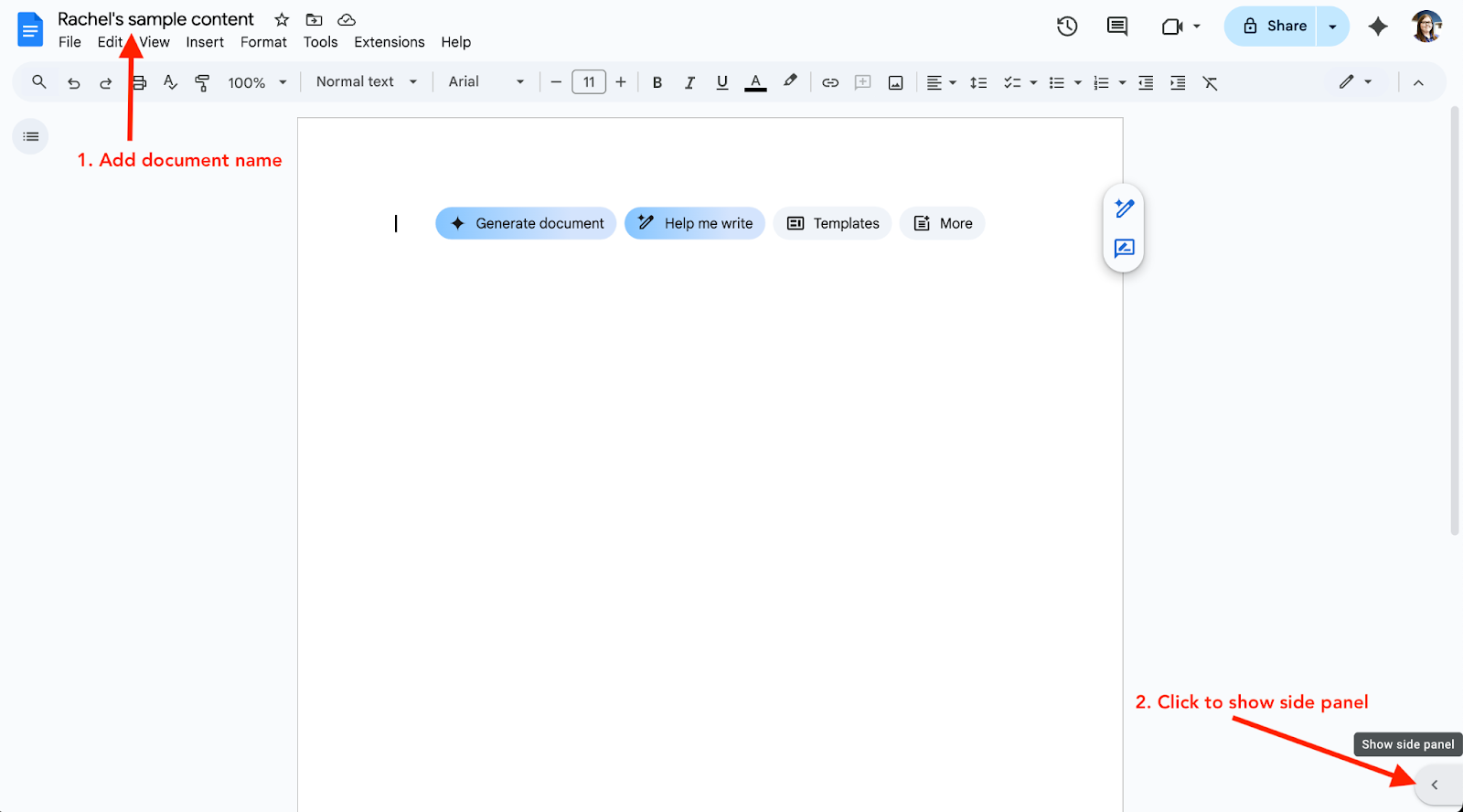Click the Generate document button
1463x812 pixels.
526,223
